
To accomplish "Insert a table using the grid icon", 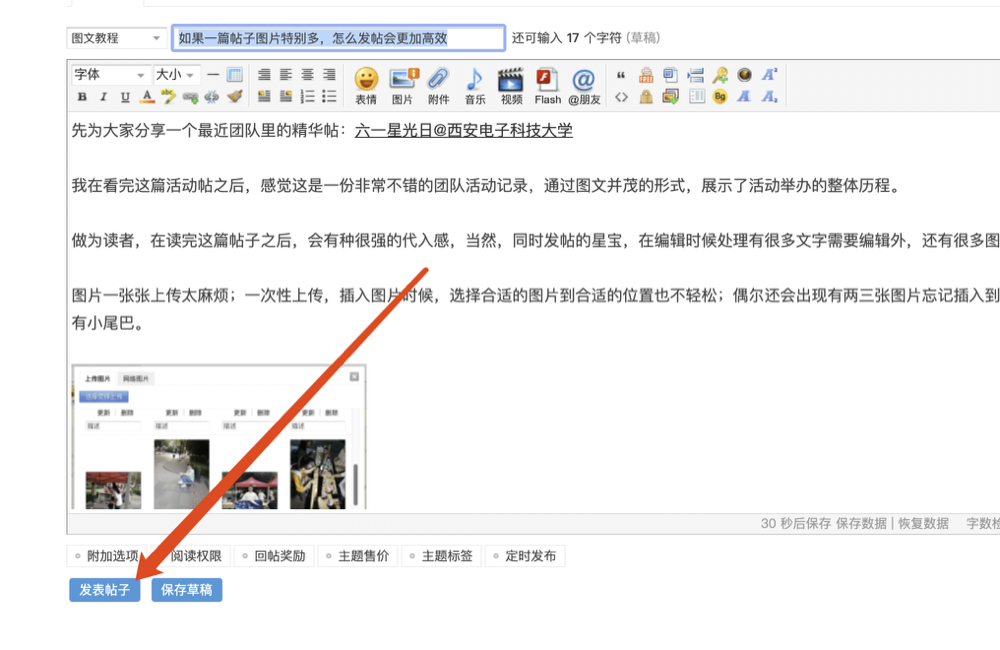I will [235, 75].
